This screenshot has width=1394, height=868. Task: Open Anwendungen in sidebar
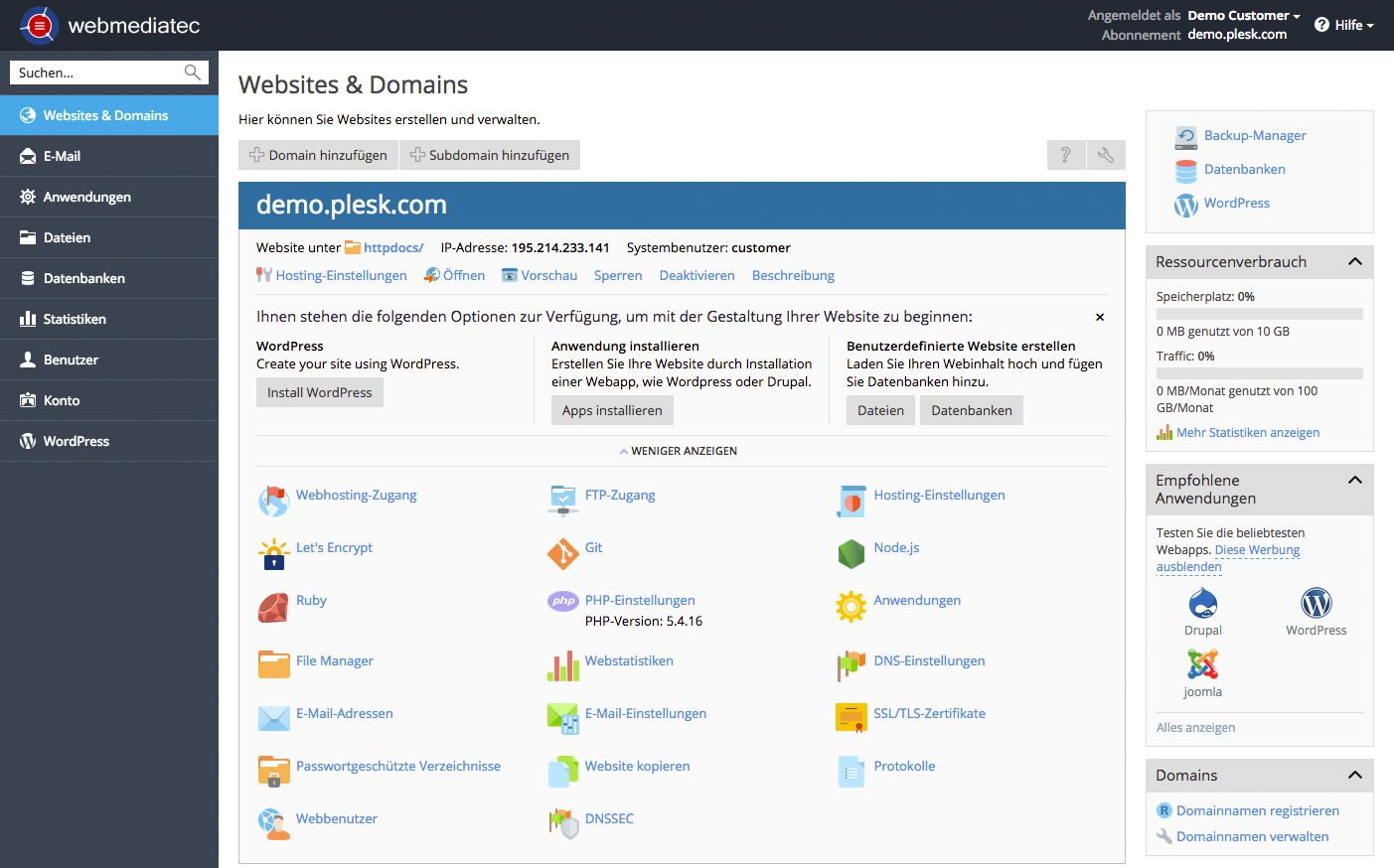(109, 197)
